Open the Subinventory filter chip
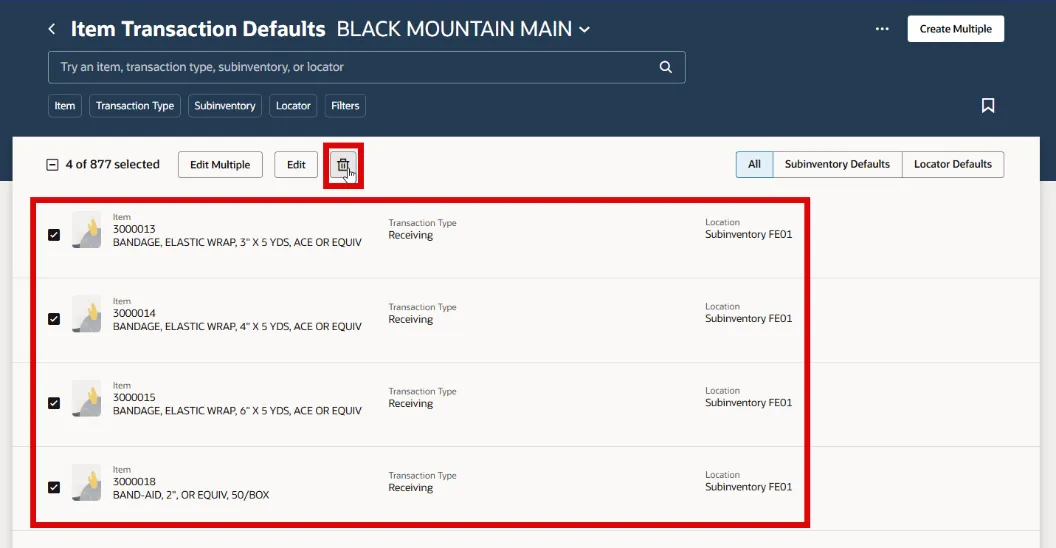The height and width of the screenshot is (548, 1056). pos(225,105)
